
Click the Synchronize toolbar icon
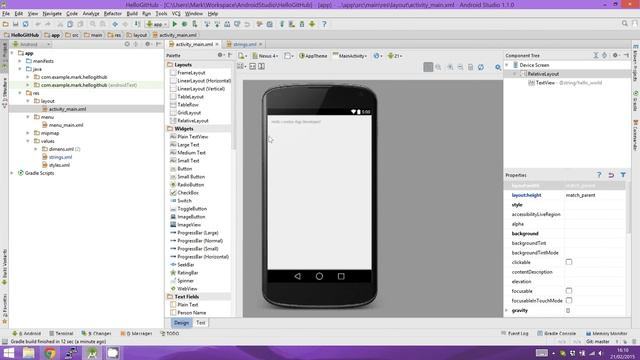coord(26,24)
